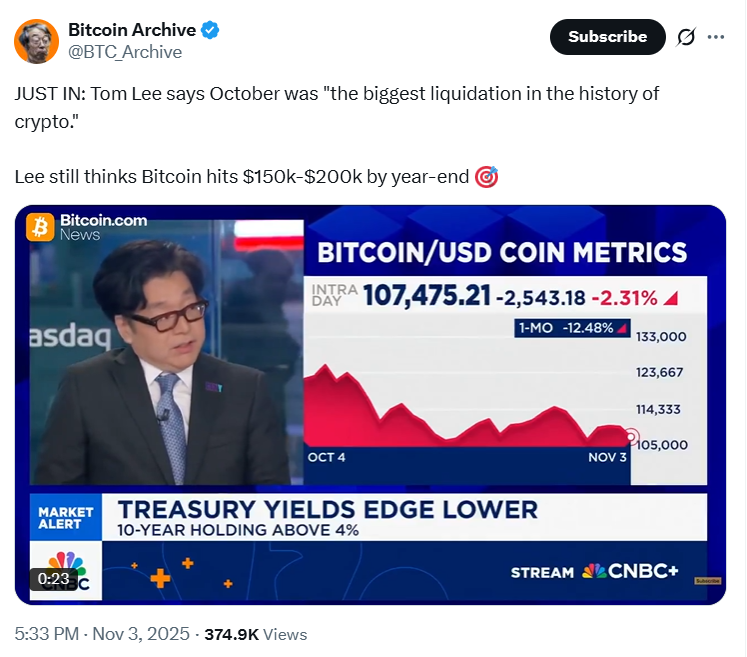
Task: Open the Bitcoin Archive display name link
Action: [x=131, y=30]
